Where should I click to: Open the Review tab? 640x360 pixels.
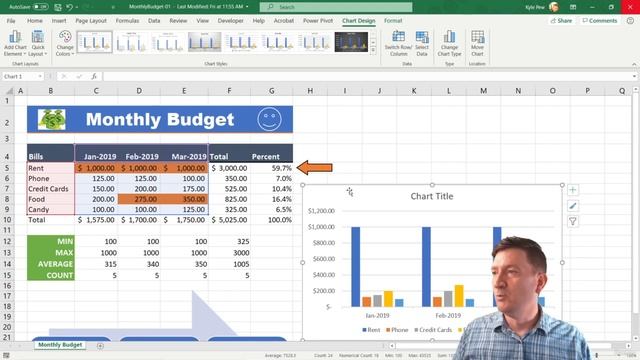(178, 20)
